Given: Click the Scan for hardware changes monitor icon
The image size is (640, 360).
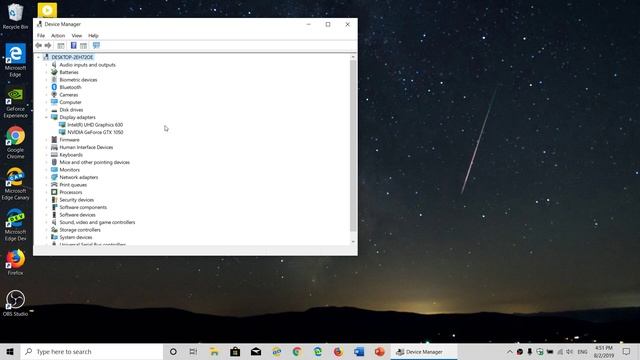Looking at the screenshot, I should pos(96,45).
